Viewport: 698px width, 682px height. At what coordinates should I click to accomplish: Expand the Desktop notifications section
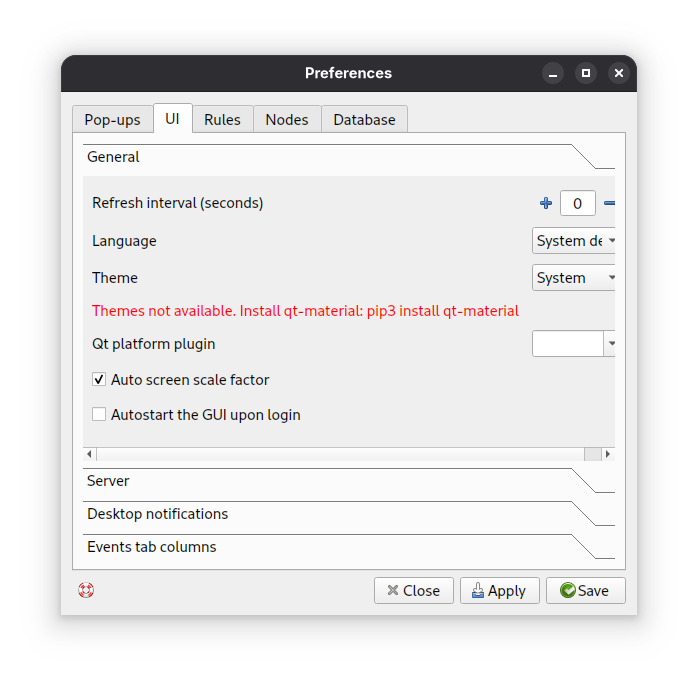(x=349, y=514)
